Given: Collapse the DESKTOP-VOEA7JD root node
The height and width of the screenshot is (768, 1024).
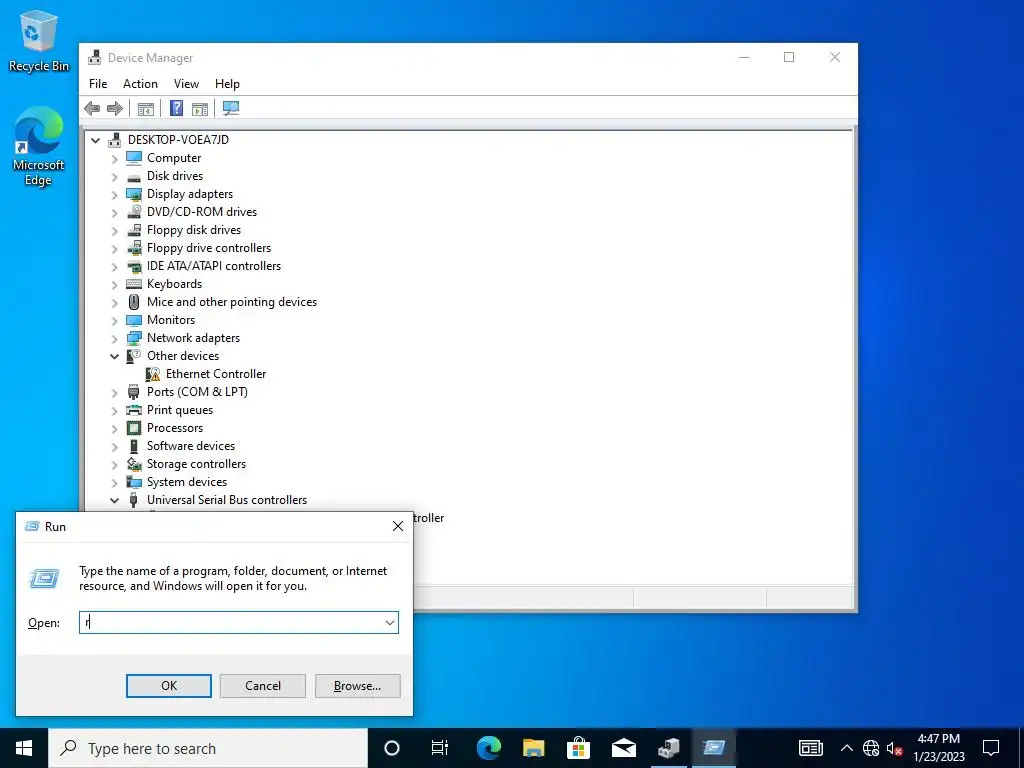Looking at the screenshot, I should point(95,140).
